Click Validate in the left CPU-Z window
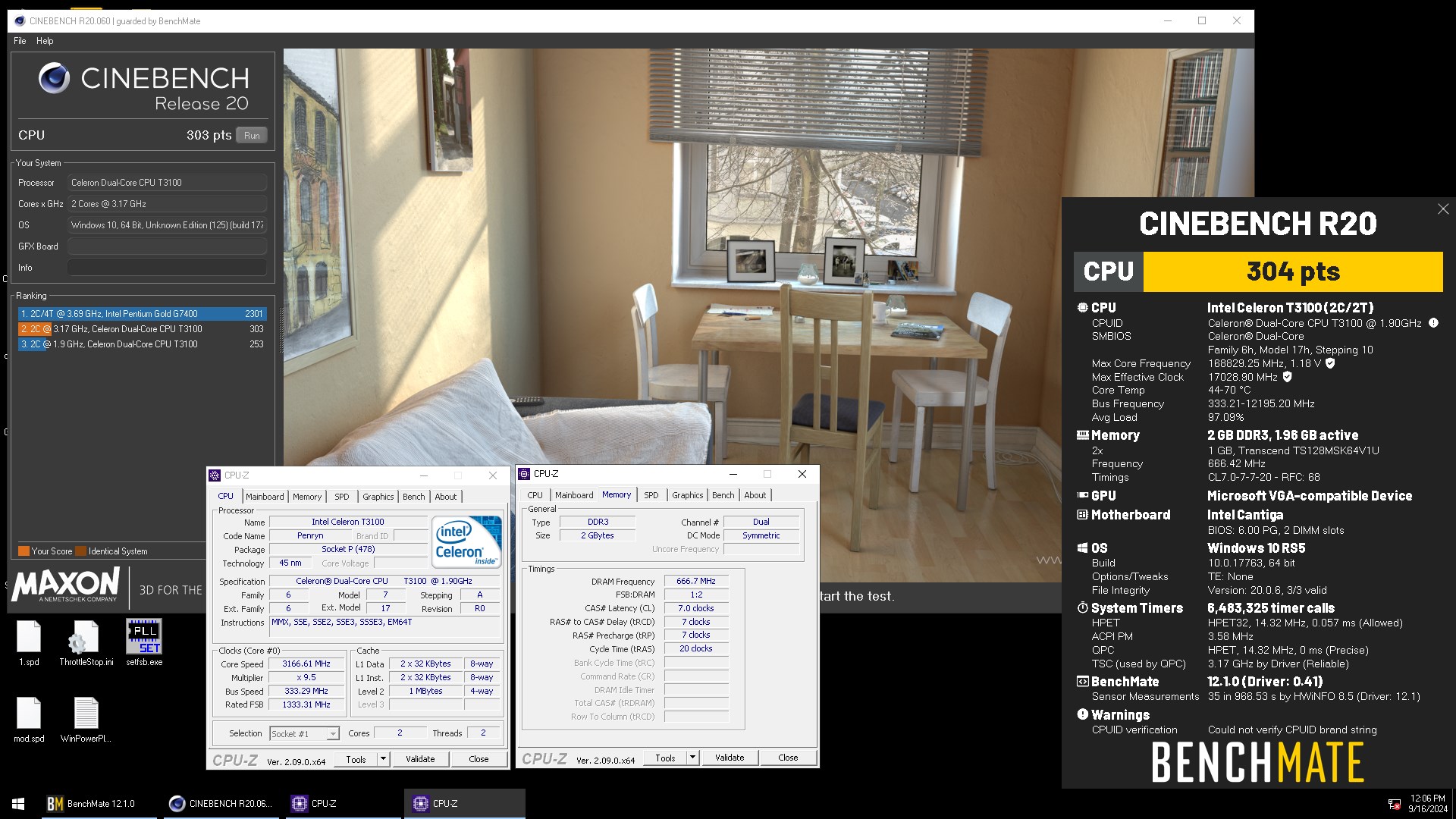 [420, 759]
